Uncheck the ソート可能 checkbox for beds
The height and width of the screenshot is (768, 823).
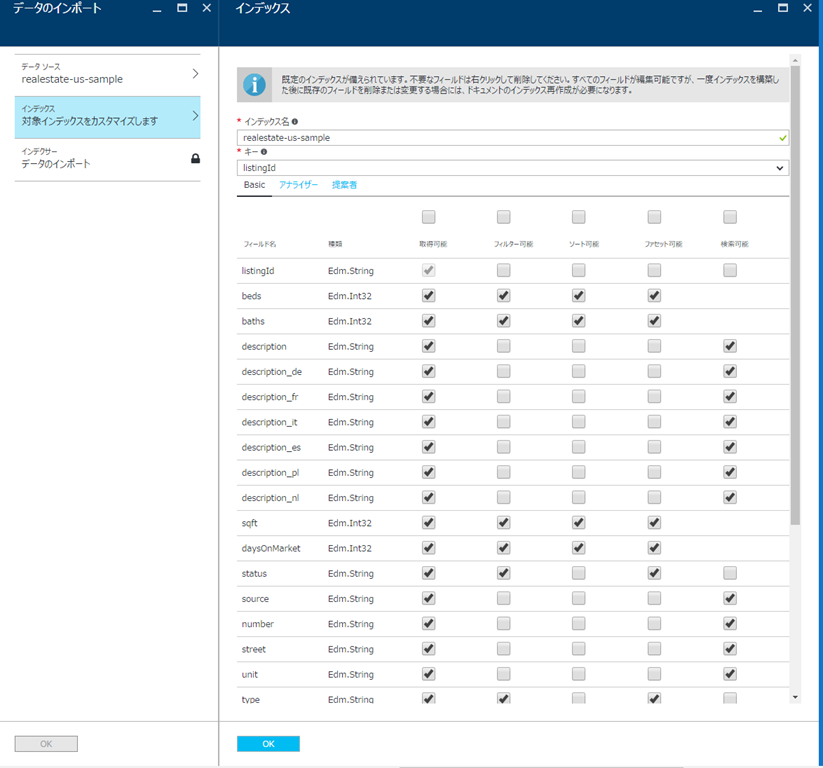coord(579,296)
